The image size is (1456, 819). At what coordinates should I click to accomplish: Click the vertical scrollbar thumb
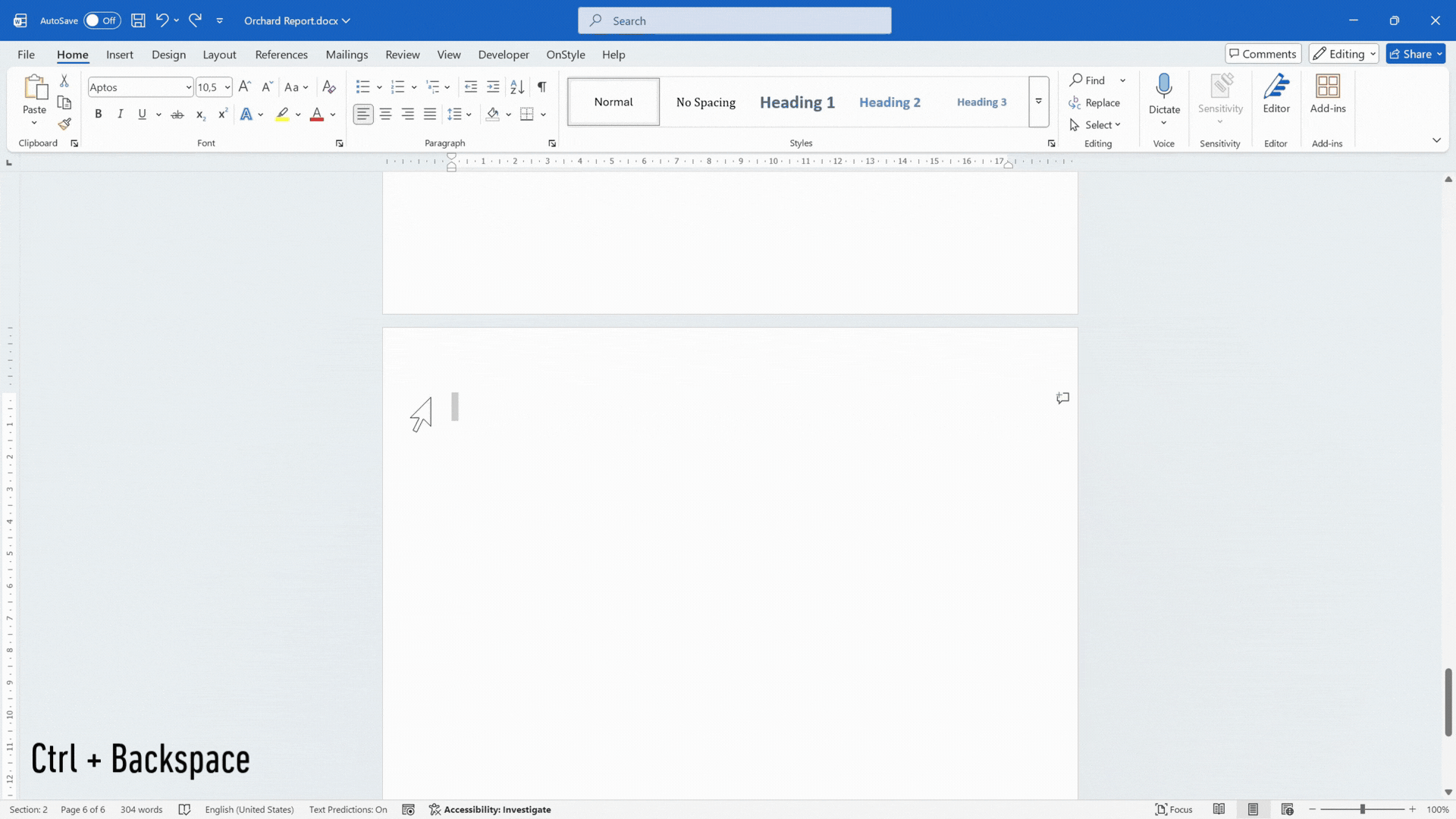[1448, 702]
